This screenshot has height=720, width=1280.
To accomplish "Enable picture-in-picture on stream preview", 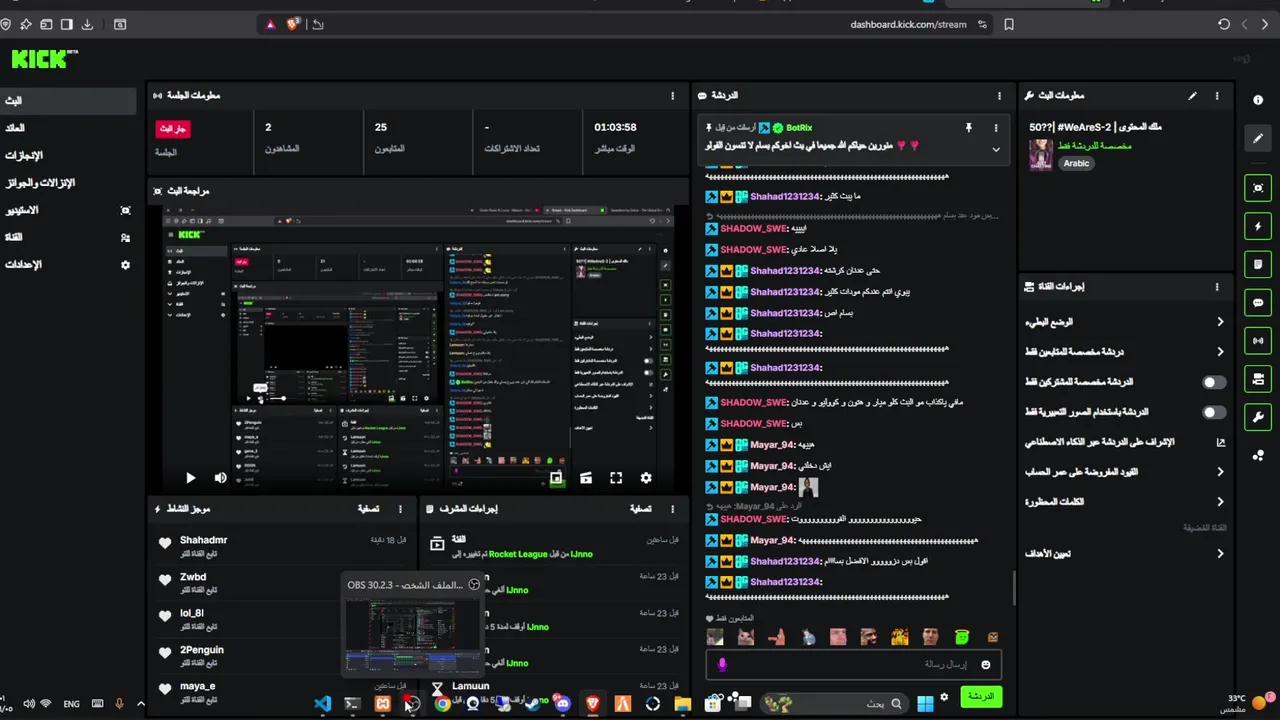I will [x=556, y=479].
